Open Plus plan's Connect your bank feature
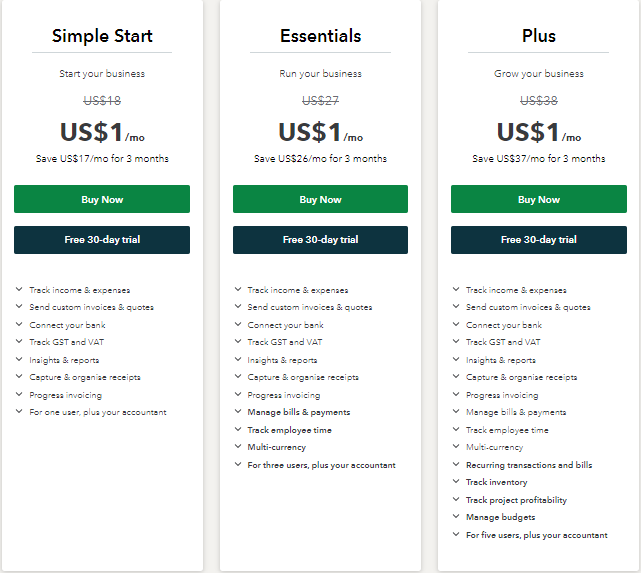The image size is (641, 573). coord(504,325)
